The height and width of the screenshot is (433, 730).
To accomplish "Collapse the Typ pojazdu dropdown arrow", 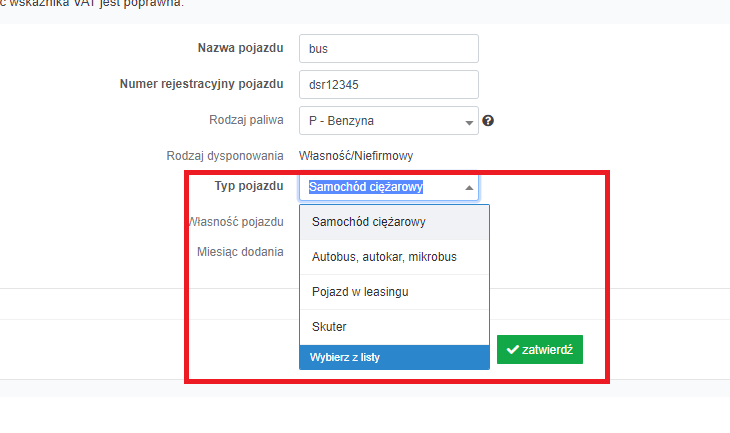I will [x=469, y=188].
